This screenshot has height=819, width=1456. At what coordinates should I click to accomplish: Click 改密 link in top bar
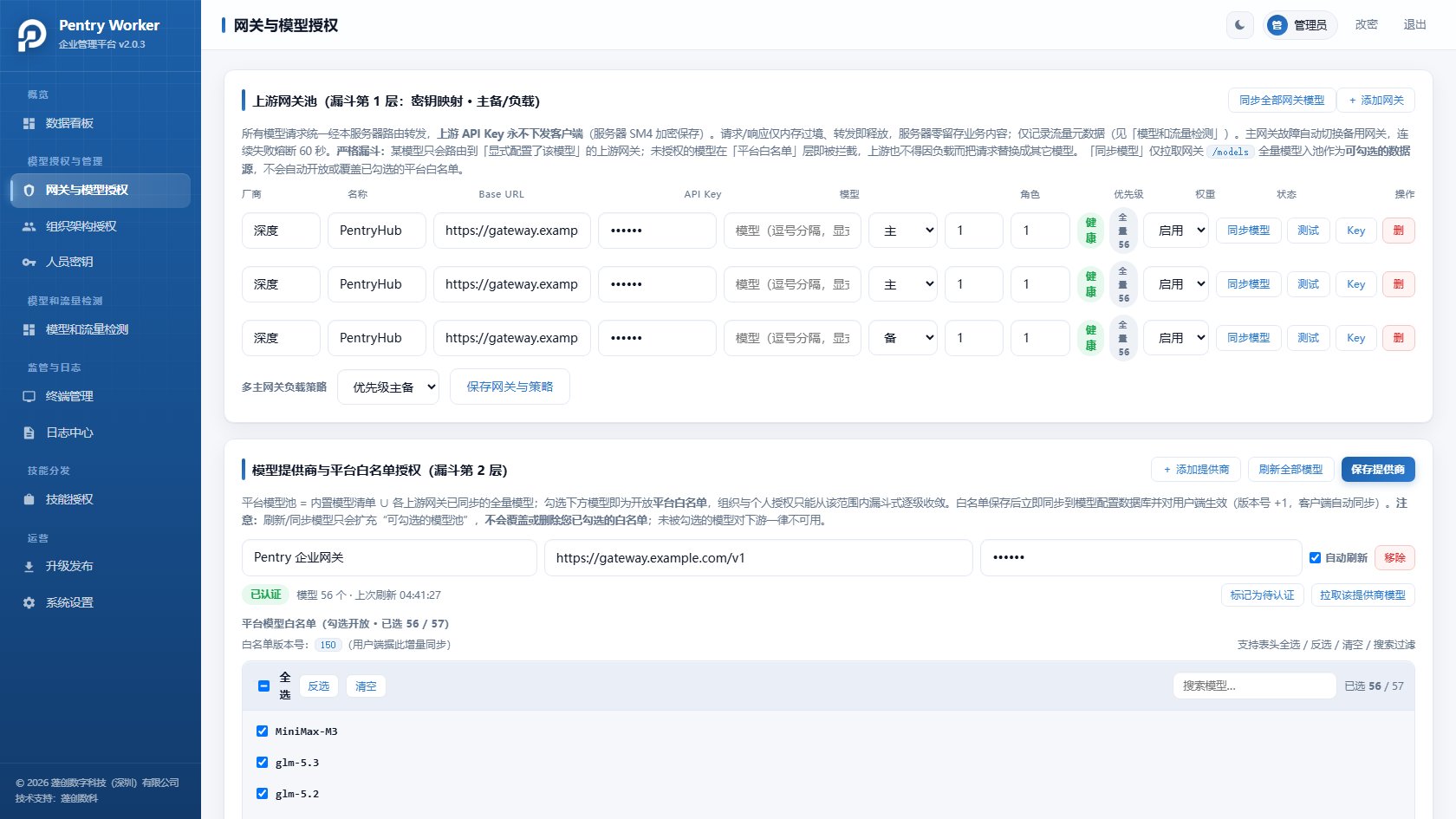click(1366, 25)
